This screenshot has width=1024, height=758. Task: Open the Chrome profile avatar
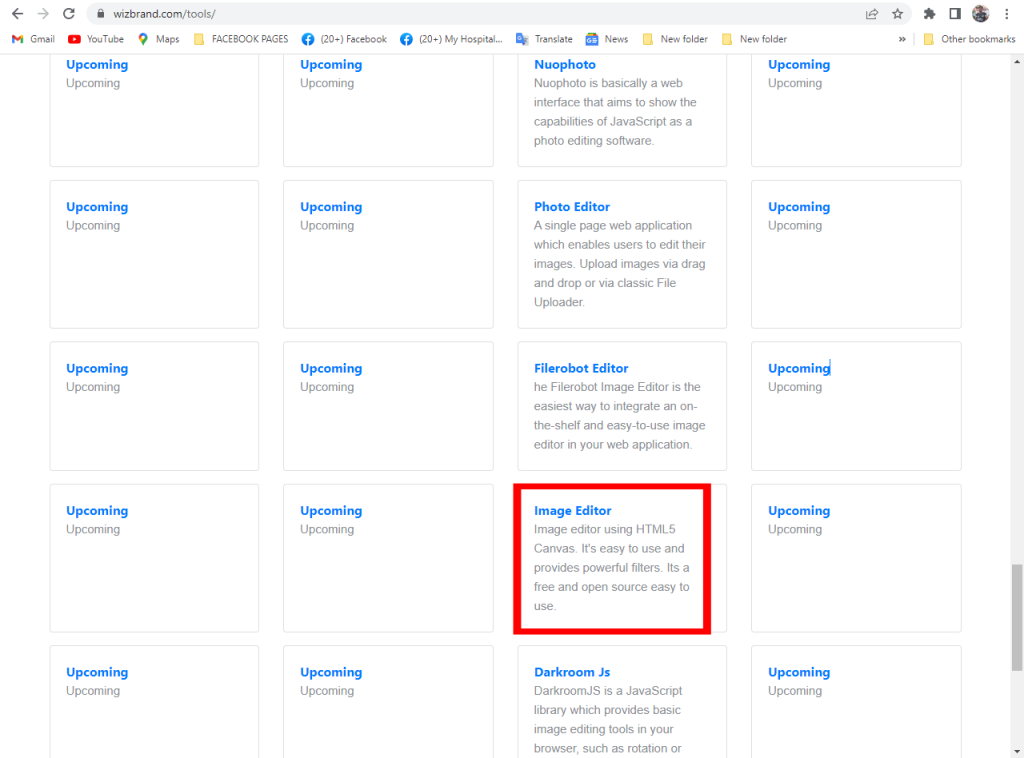point(980,14)
